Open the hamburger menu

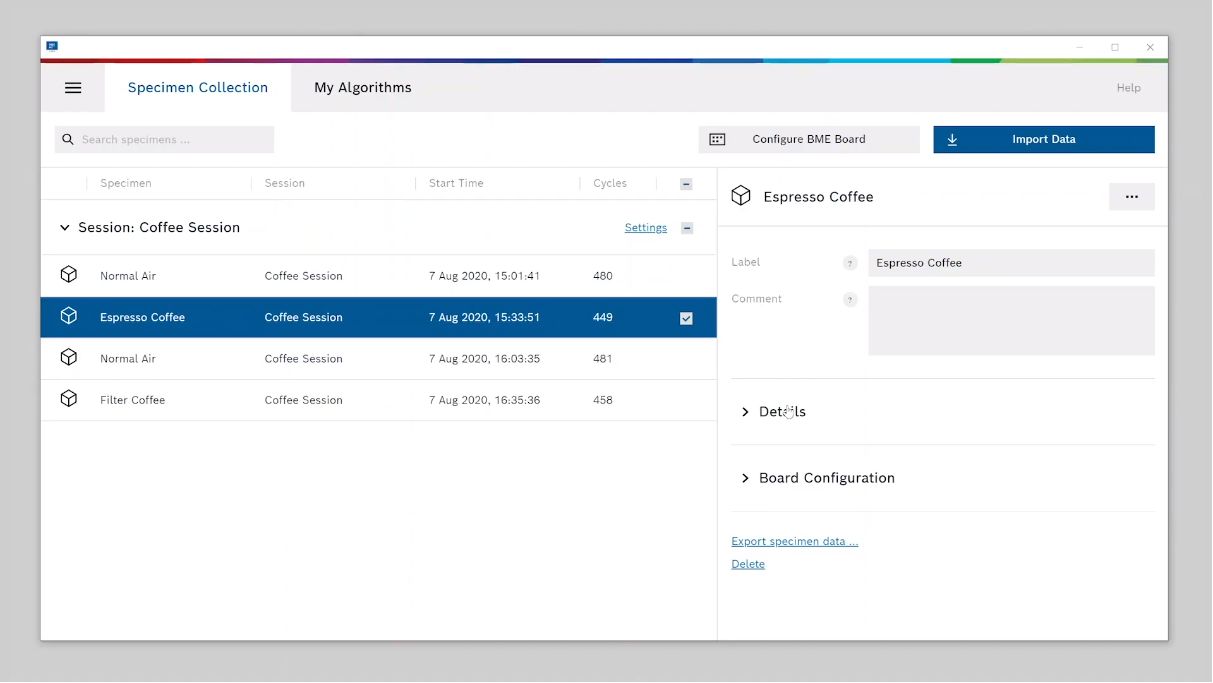coord(73,88)
